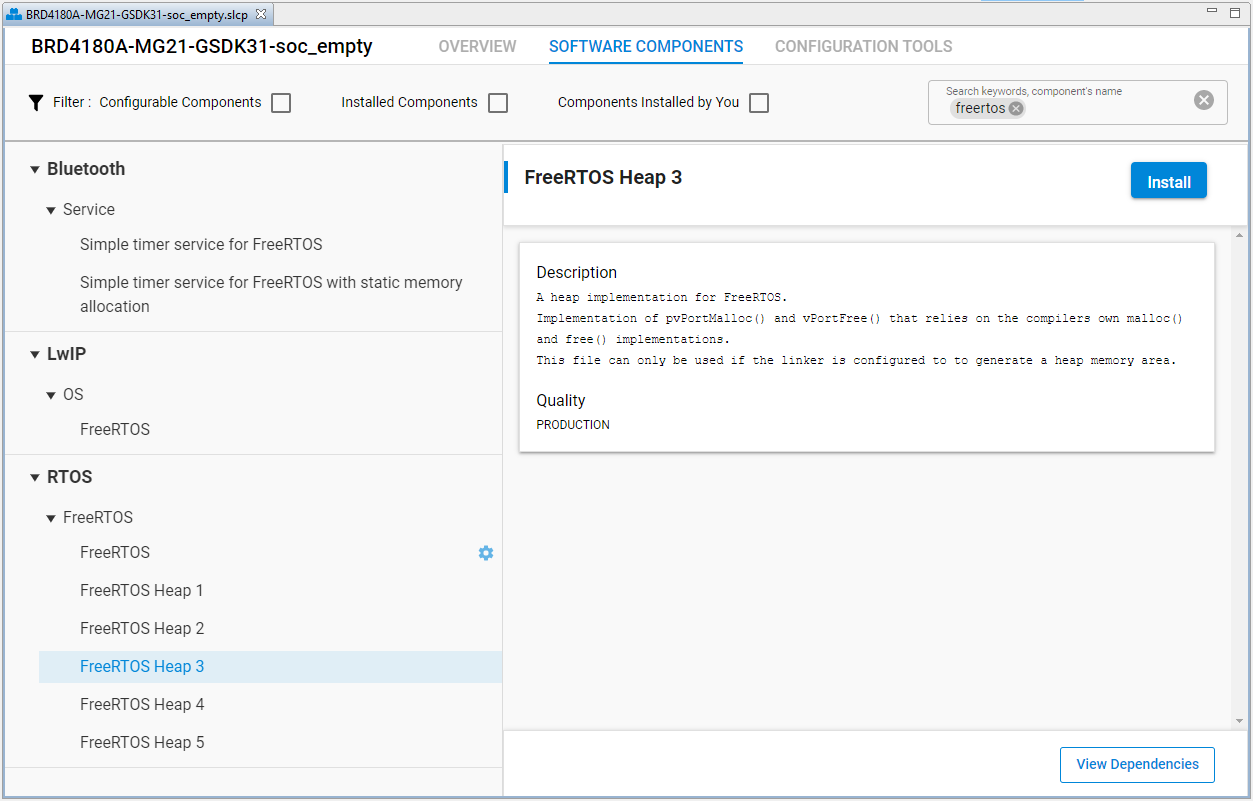This screenshot has height=801, width=1253.
Task: Toggle Installed Components filter checkbox
Action: pyautogui.click(x=498, y=103)
